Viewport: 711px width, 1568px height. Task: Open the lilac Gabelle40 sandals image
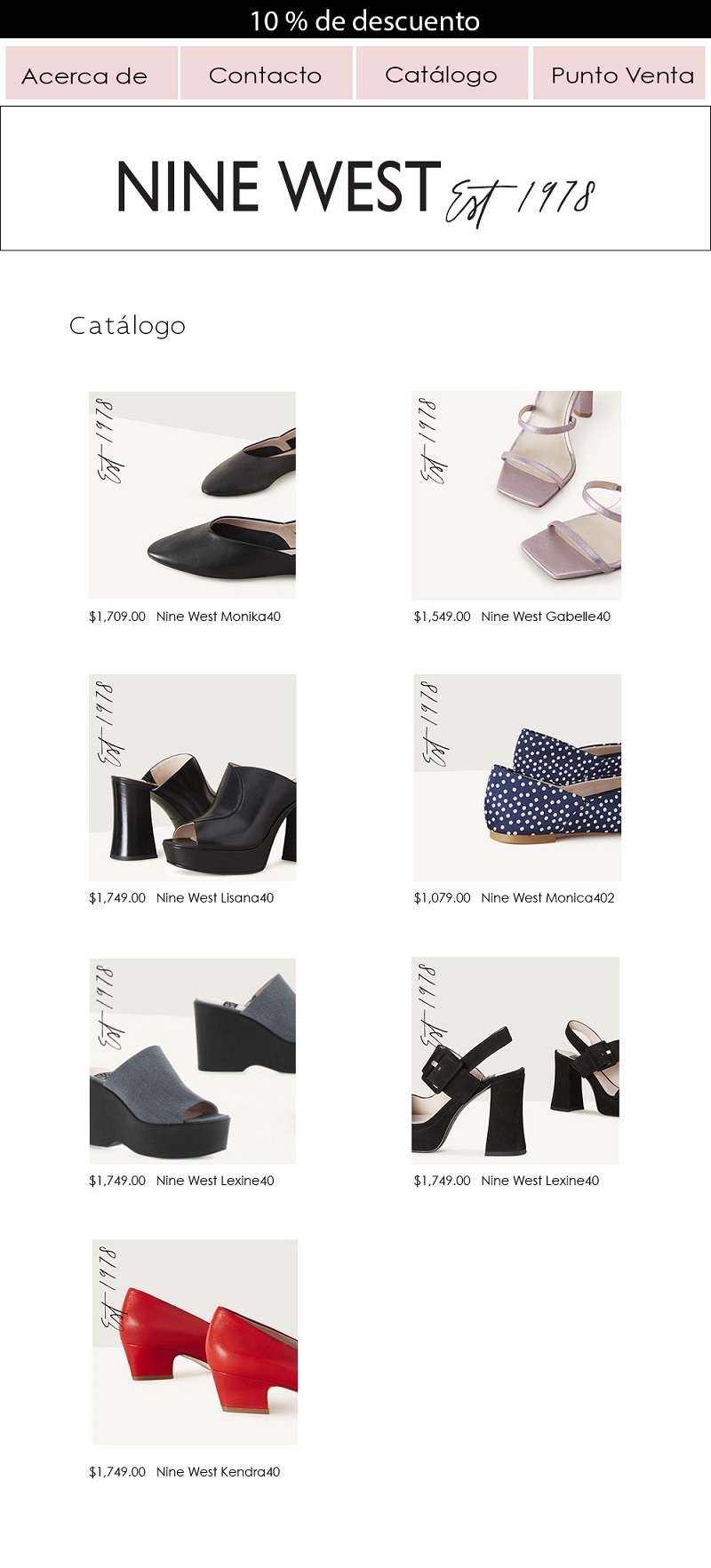(x=516, y=495)
